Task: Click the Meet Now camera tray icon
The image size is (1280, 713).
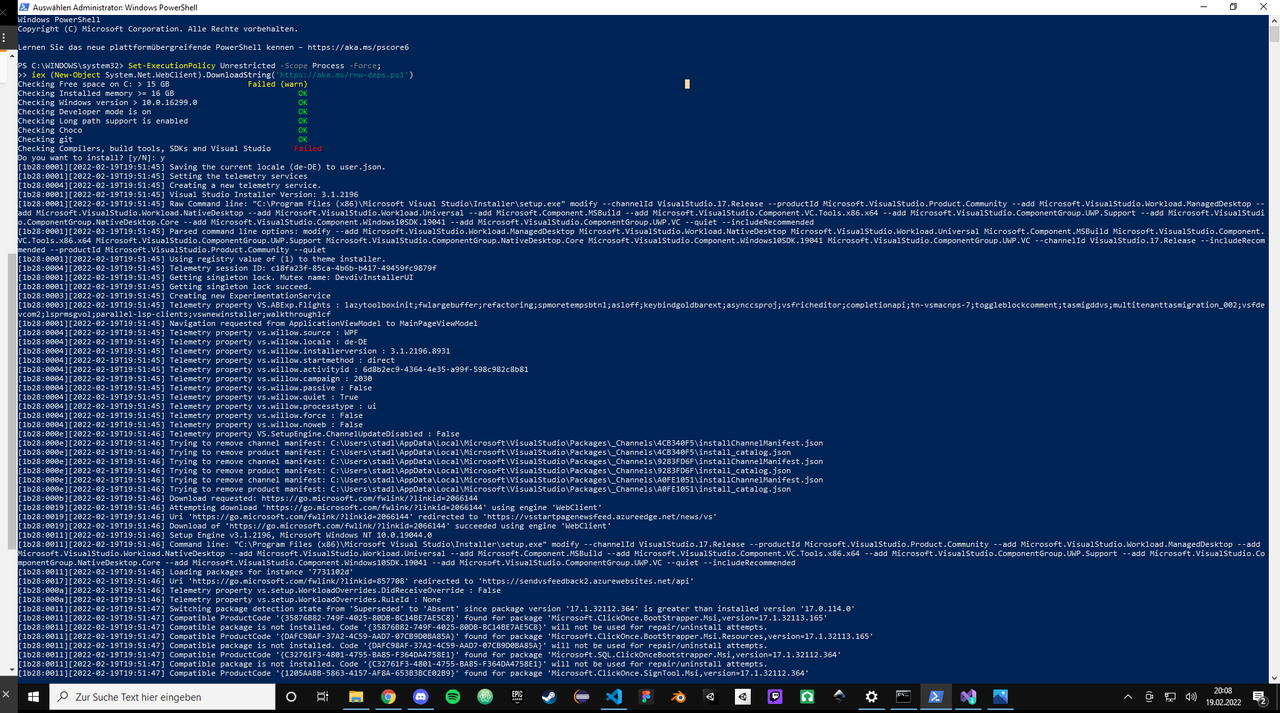Action: point(1149,696)
